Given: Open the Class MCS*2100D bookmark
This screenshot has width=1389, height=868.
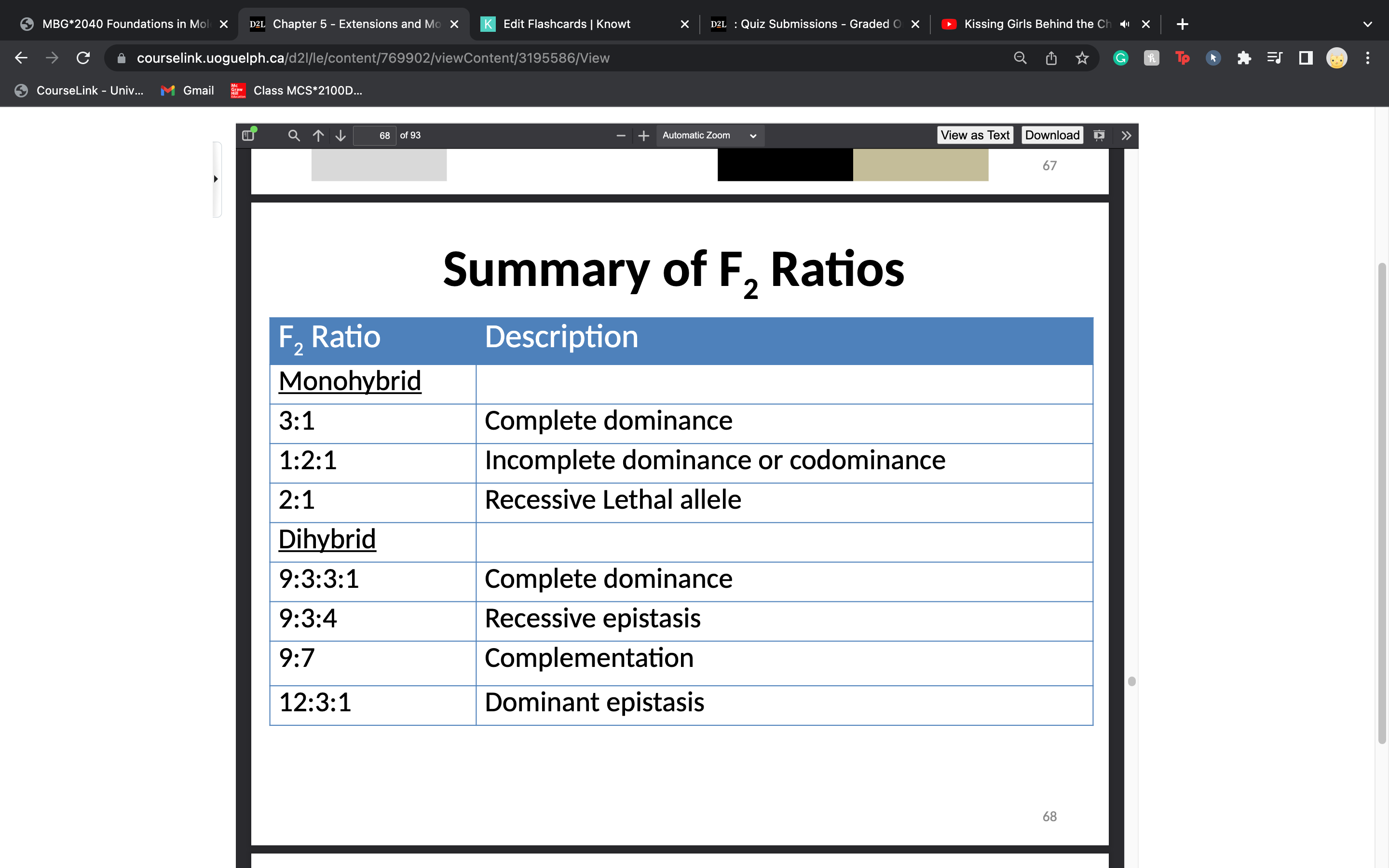Looking at the screenshot, I should point(296,91).
